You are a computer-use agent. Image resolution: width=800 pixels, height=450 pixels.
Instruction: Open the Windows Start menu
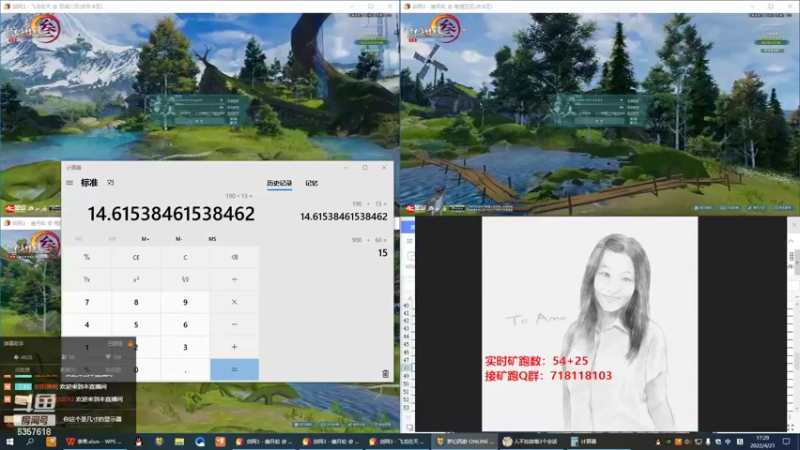click(9, 441)
